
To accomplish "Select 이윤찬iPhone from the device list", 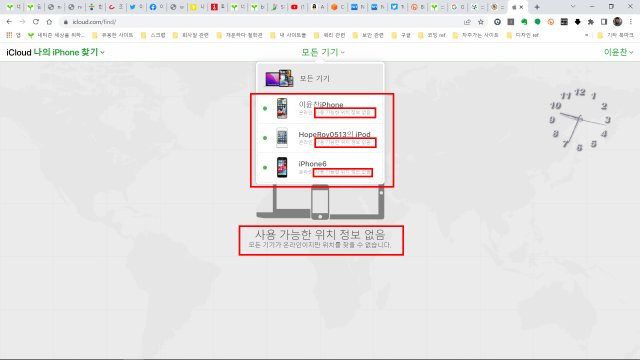I will pos(320,109).
